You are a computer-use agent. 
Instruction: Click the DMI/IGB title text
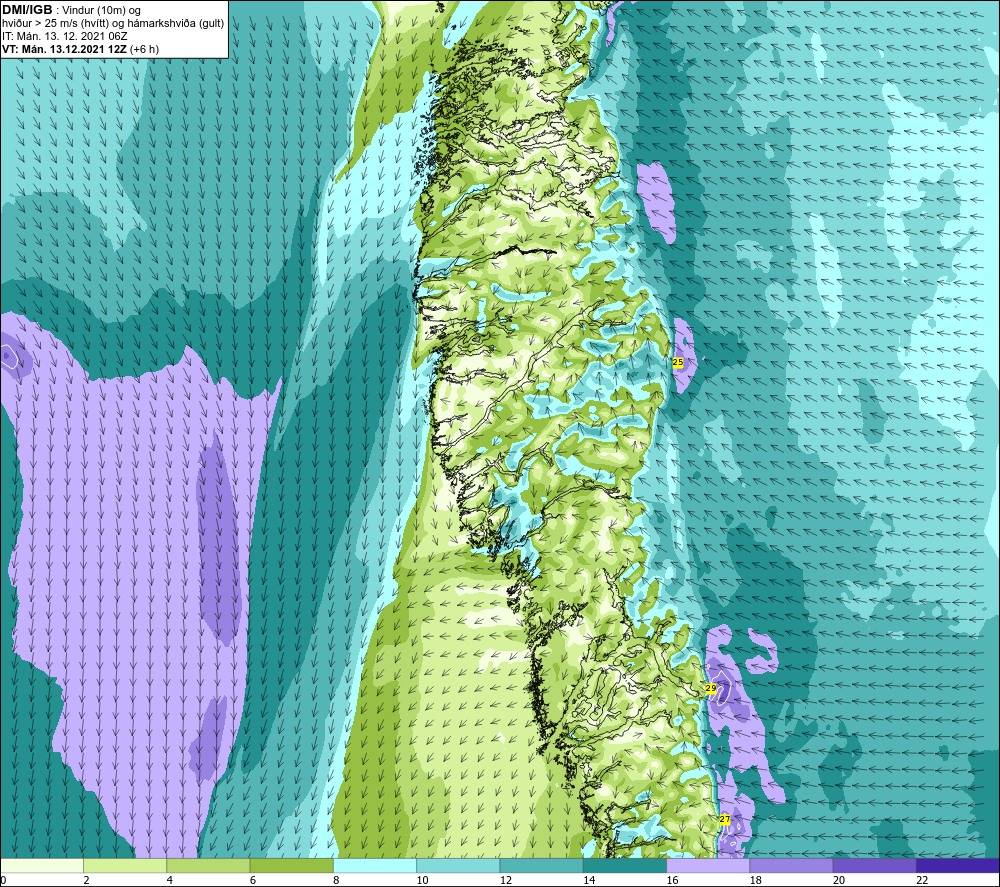27,10
